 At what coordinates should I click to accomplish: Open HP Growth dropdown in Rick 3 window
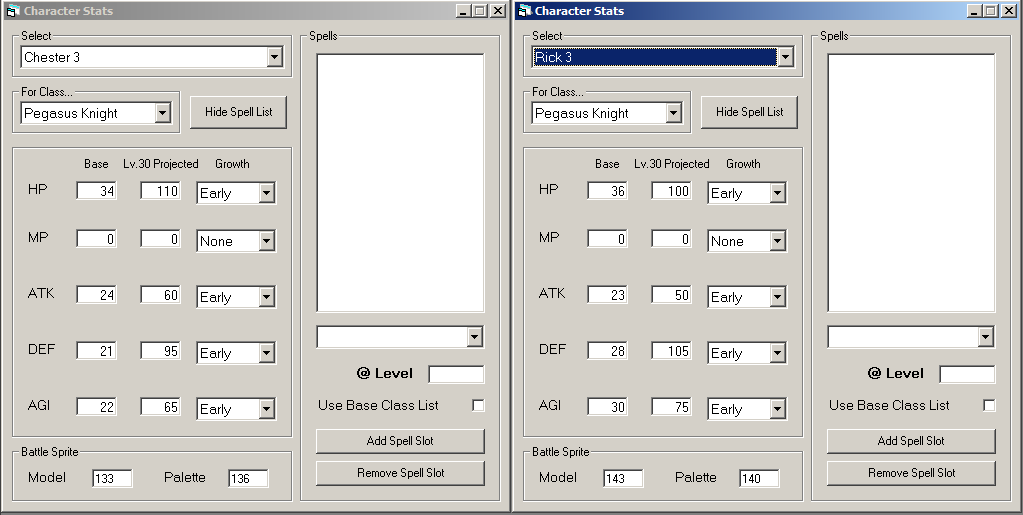pos(777,193)
